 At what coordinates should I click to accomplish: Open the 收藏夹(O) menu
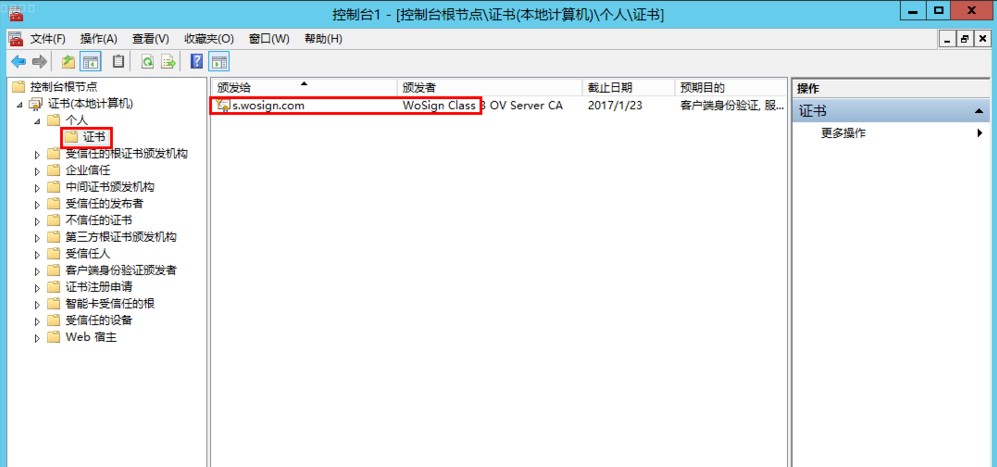pyautogui.click(x=209, y=39)
